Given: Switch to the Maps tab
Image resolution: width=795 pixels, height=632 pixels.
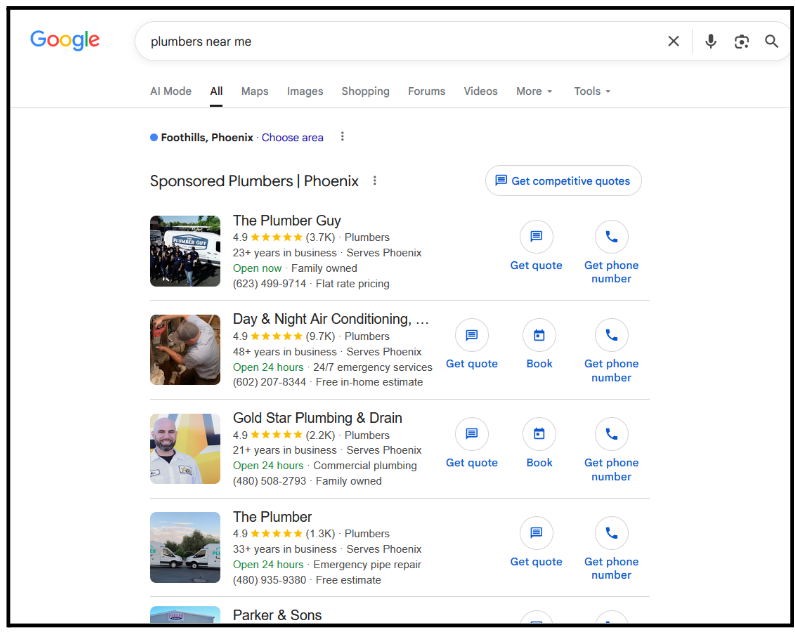Looking at the screenshot, I should pyautogui.click(x=255, y=91).
